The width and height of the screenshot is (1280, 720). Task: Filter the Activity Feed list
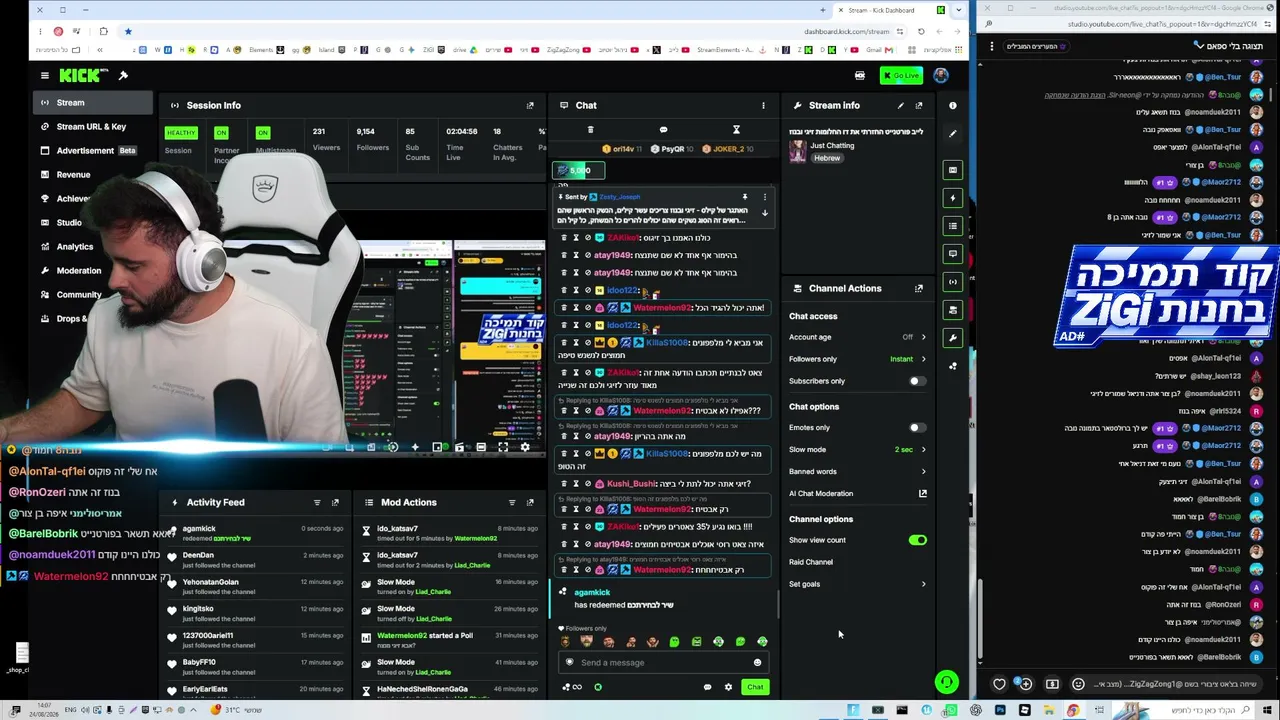[317, 502]
